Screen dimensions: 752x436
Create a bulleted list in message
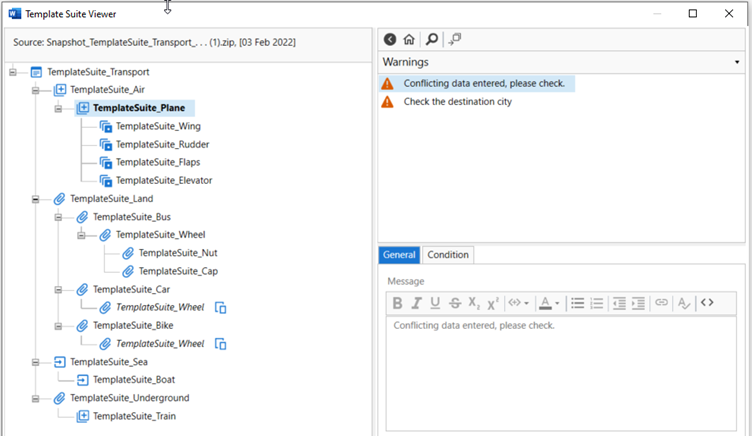pos(577,303)
